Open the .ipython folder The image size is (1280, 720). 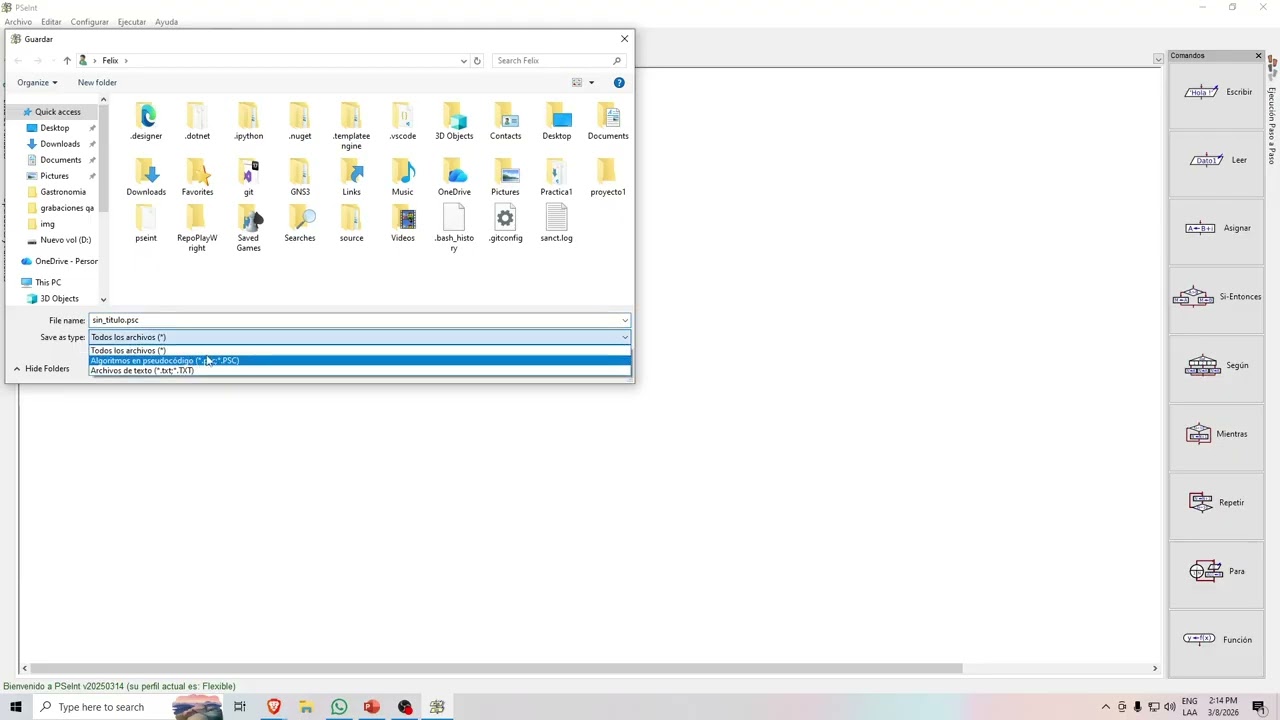point(248,121)
